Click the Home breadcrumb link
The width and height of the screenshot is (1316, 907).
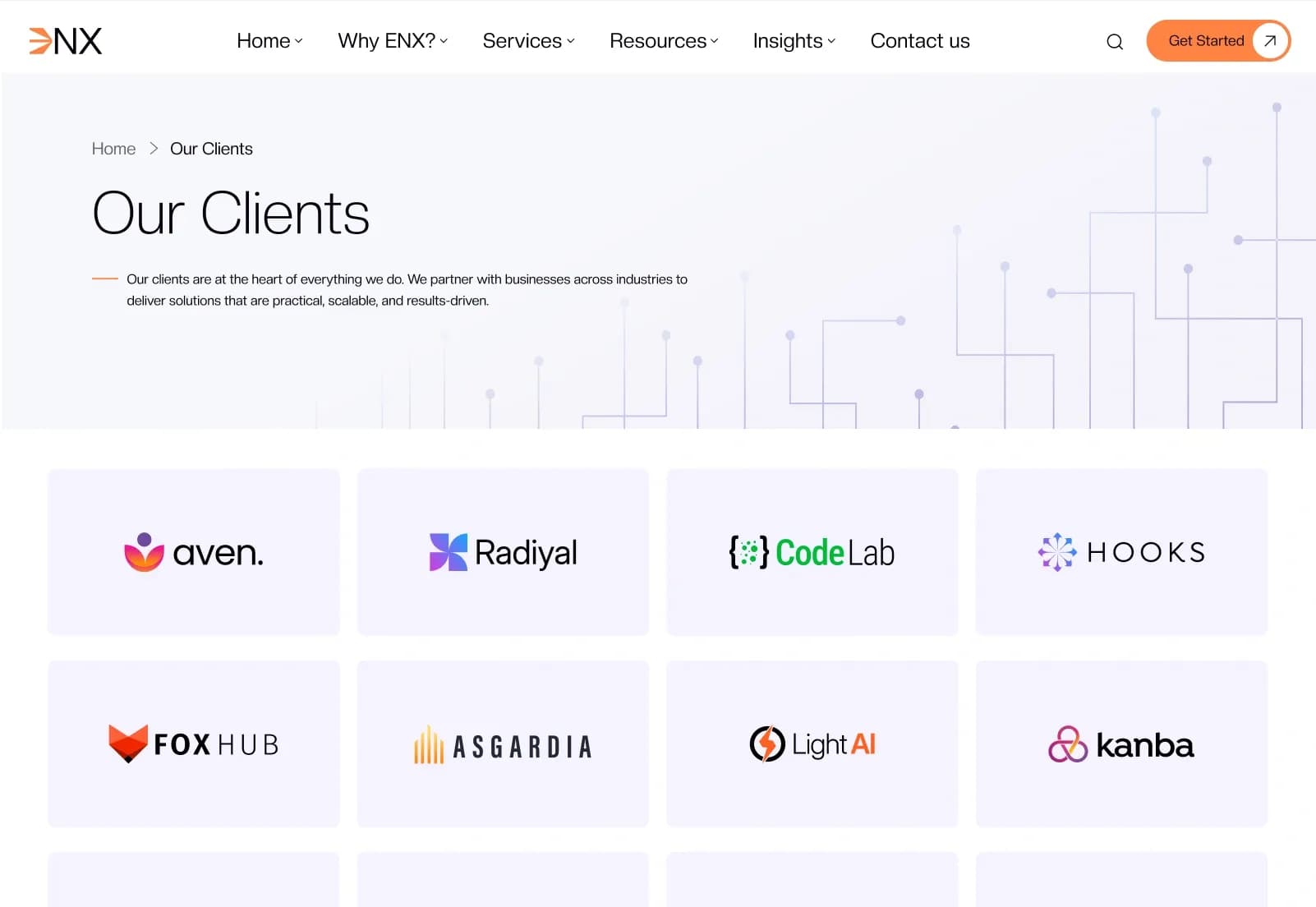pos(113,149)
